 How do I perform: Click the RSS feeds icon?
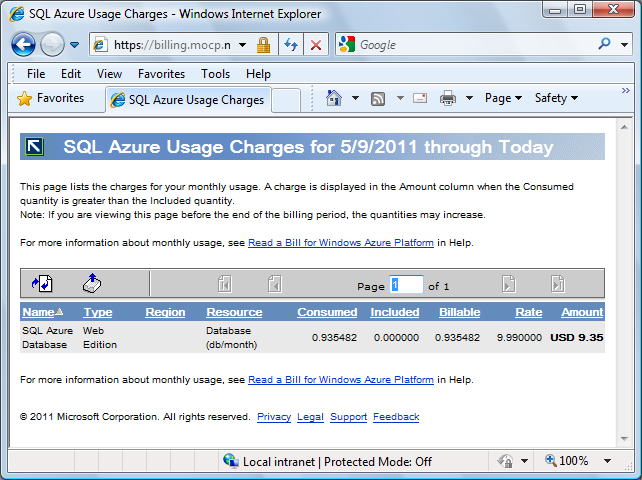coord(379,98)
